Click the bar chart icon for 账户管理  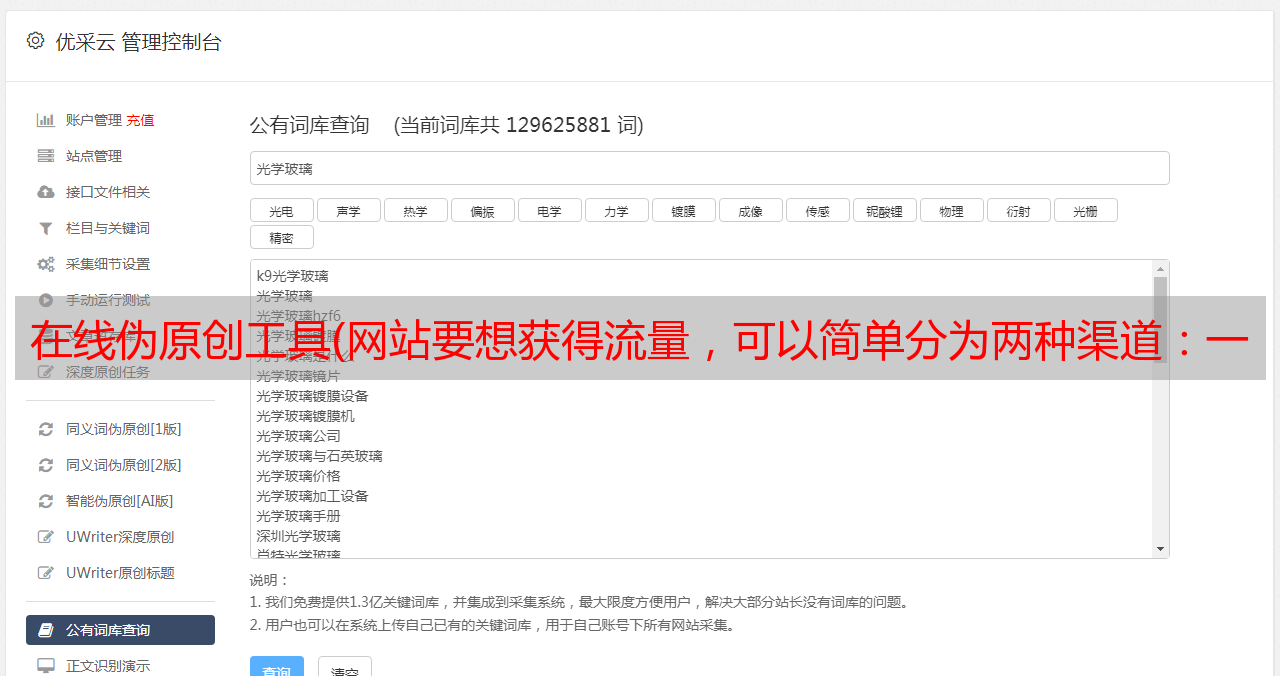click(46, 120)
